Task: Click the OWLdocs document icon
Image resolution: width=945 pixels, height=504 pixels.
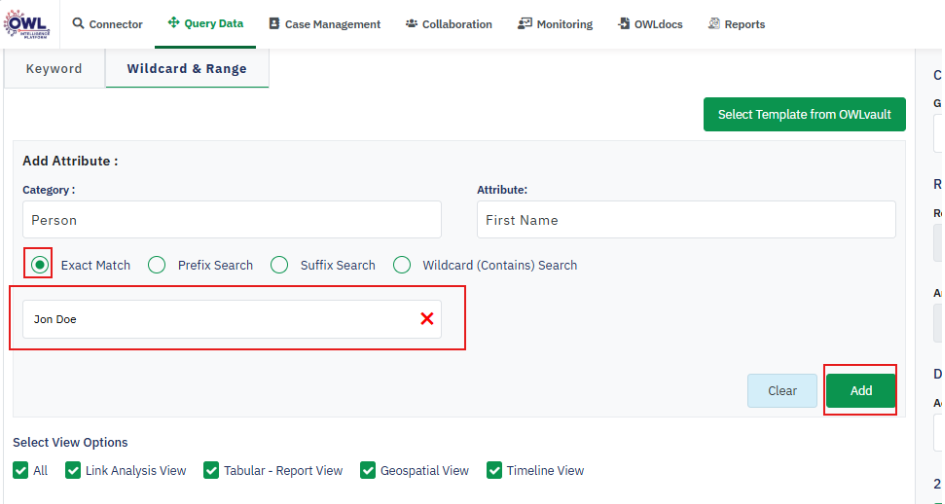Action: pyautogui.click(x=624, y=24)
